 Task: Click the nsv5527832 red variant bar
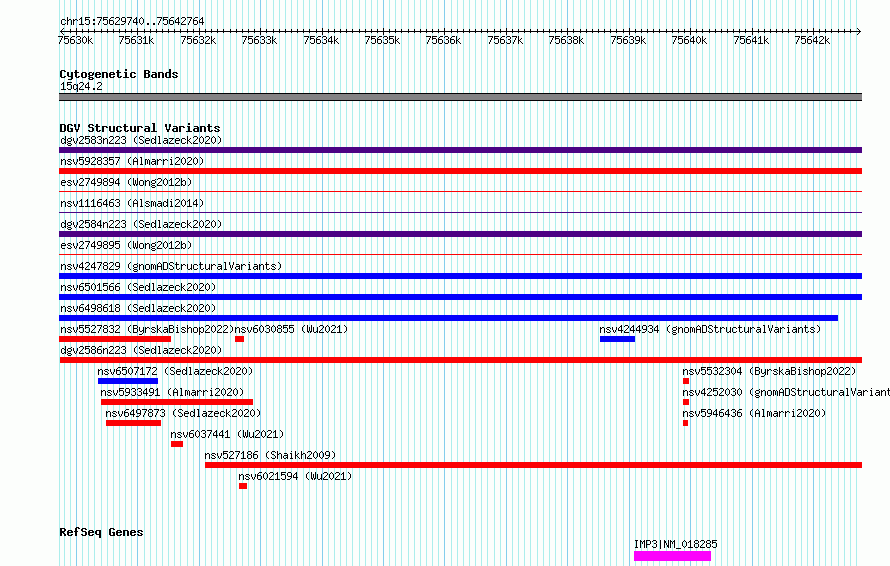[115, 339]
